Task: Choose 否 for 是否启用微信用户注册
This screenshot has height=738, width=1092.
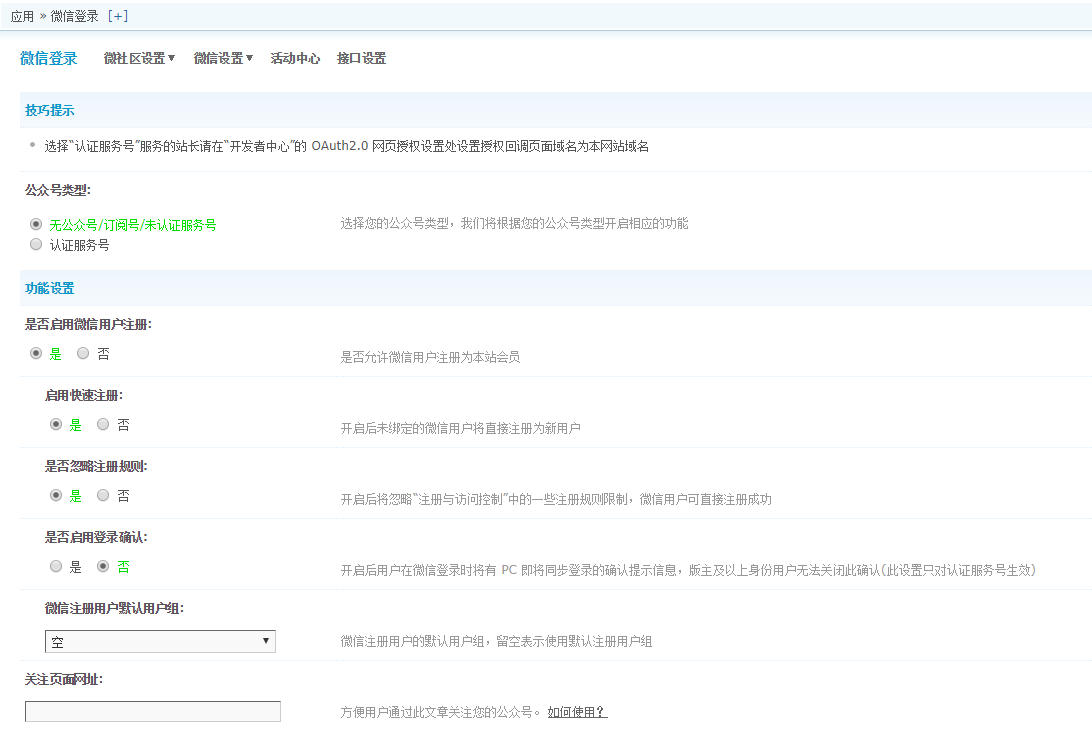Action: pos(83,354)
